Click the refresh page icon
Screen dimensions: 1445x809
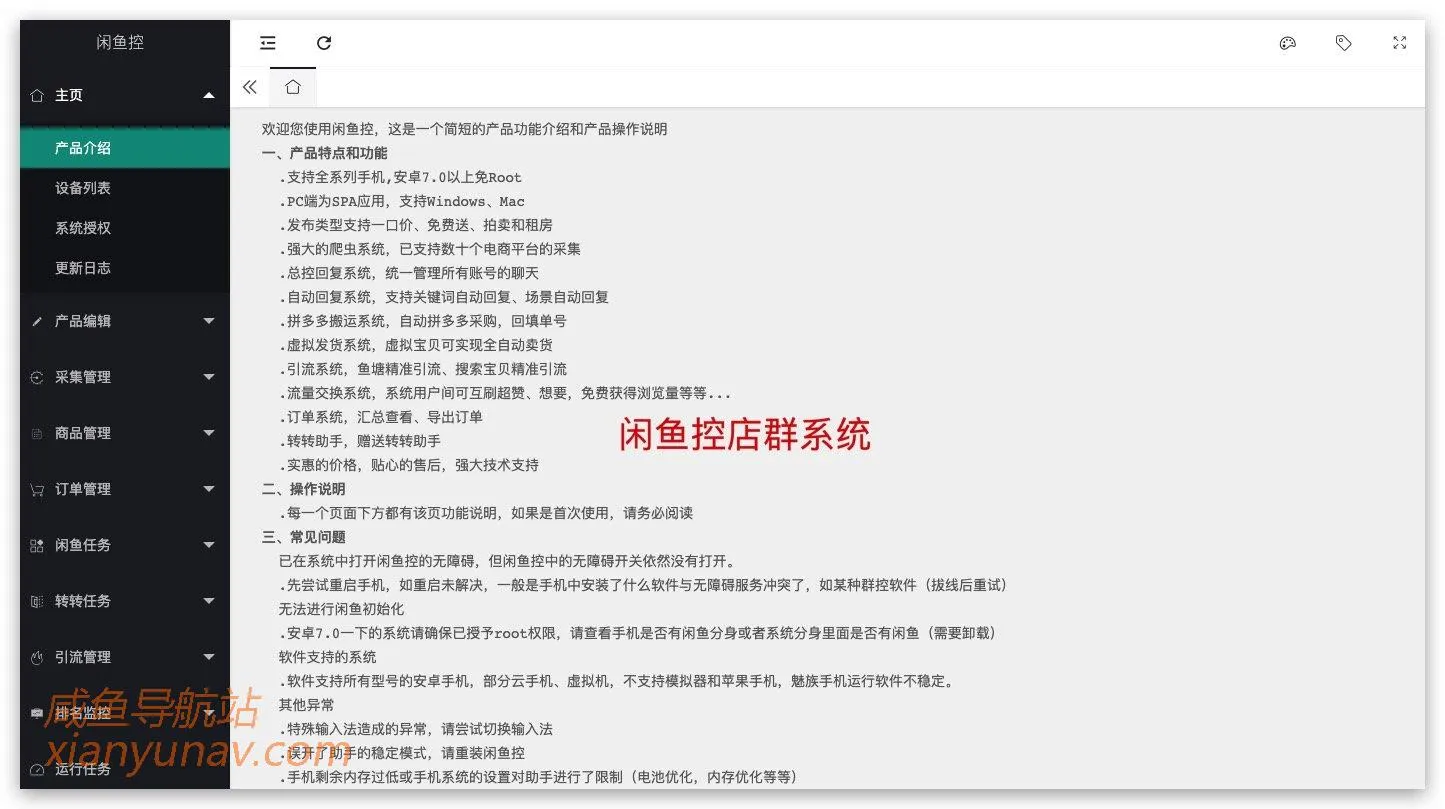coord(323,43)
